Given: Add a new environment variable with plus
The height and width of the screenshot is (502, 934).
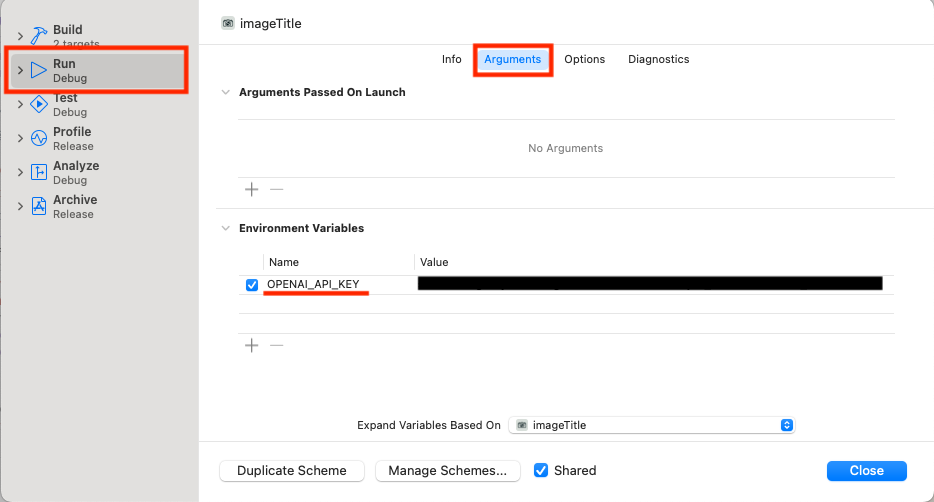Looking at the screenshot, I should (252, 345).
